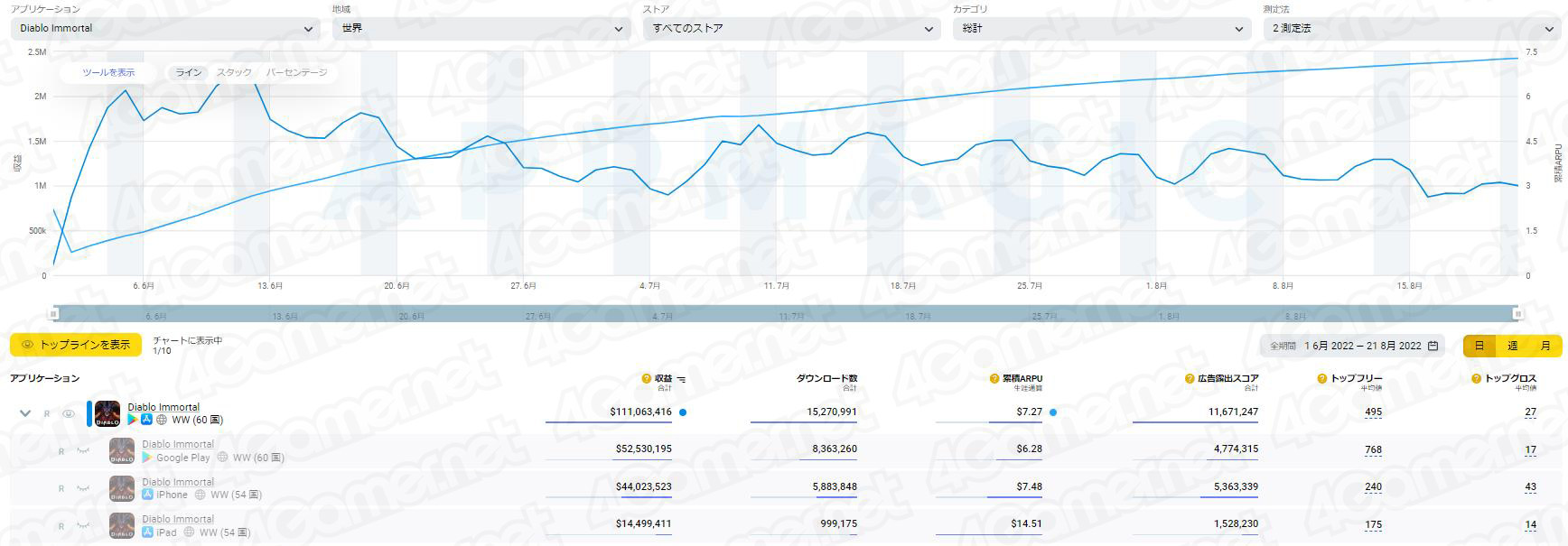
Task: Click the app thumbnail in the iPhone row
Action: click(122, 489)
